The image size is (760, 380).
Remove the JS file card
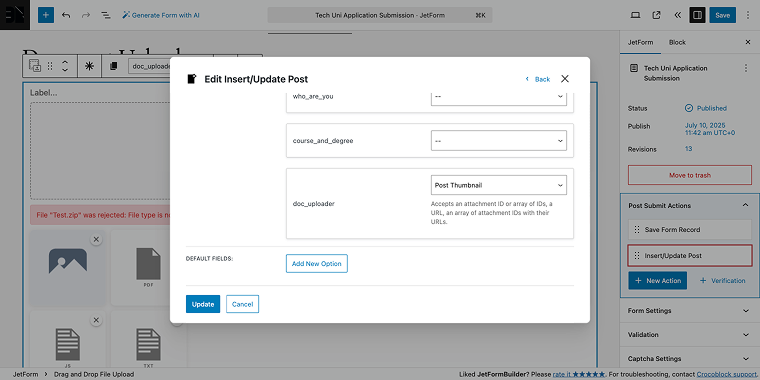[x=96, y=319]
